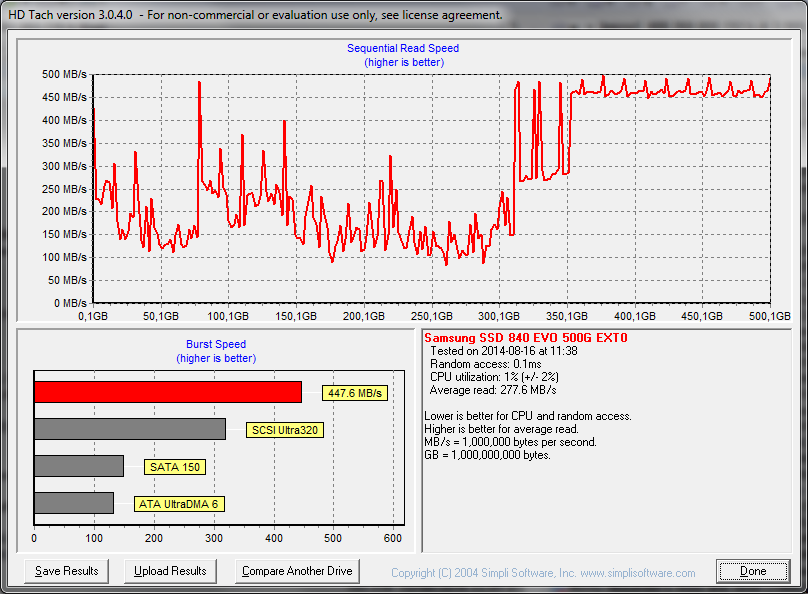Image resolution: width=808 pixels, height=594 pixels.
Task: Select the SCSI Ultra320 yellow label
Action: [x=286, y=431]
